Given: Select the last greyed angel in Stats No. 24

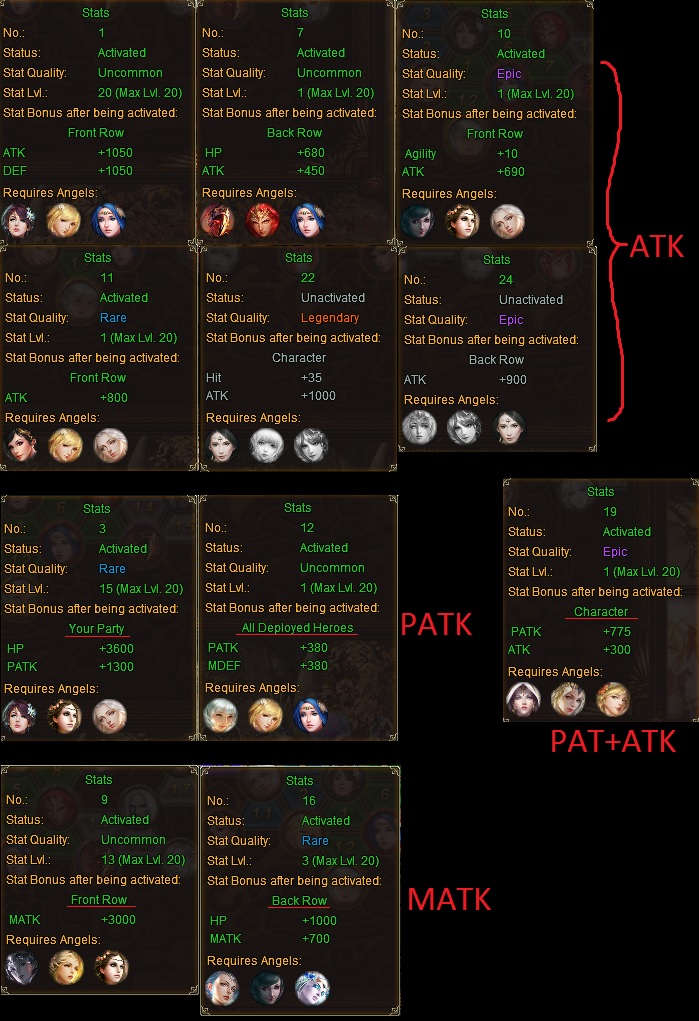Looking at the screenshot, I should coord(509,427).
